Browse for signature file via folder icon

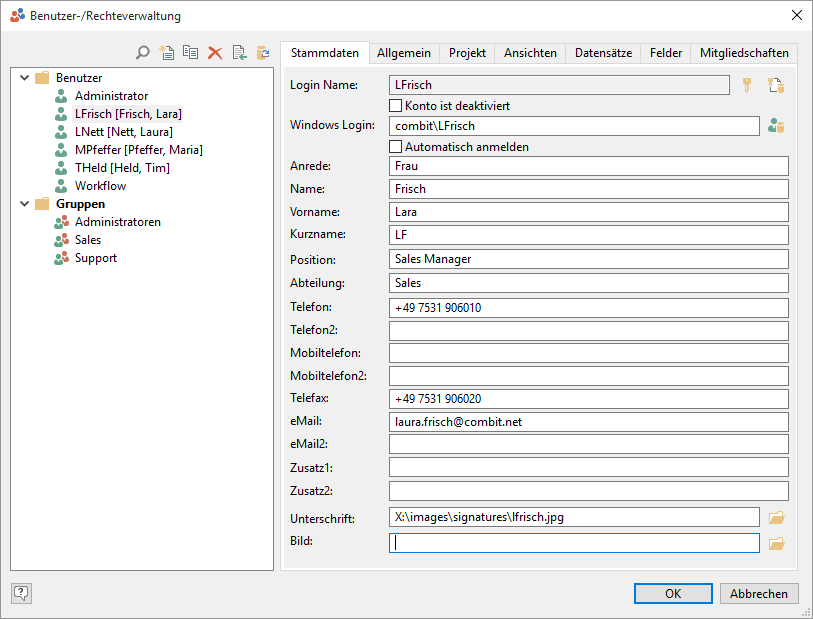[x=776, y=517]
